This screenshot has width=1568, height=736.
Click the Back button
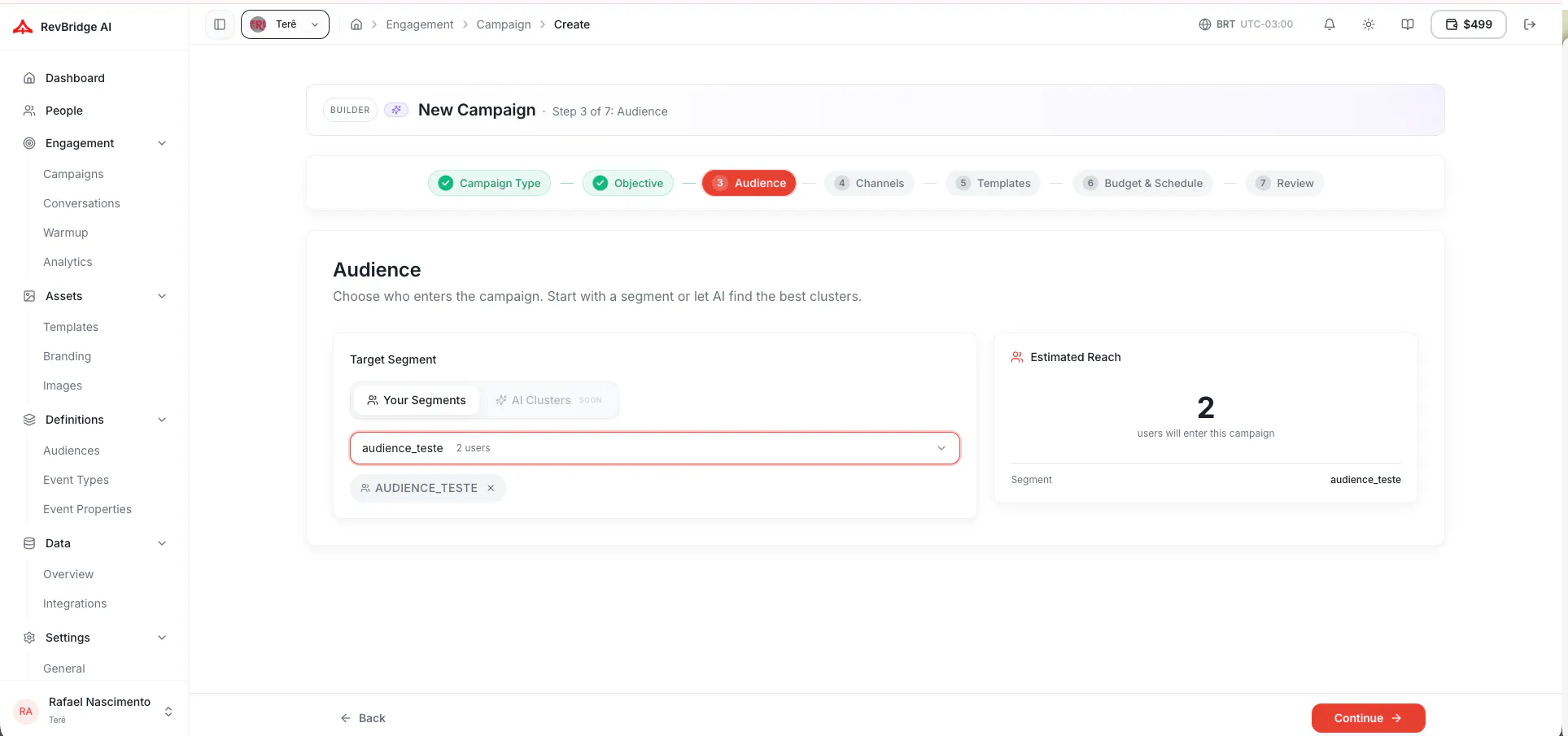click(363, 718)
